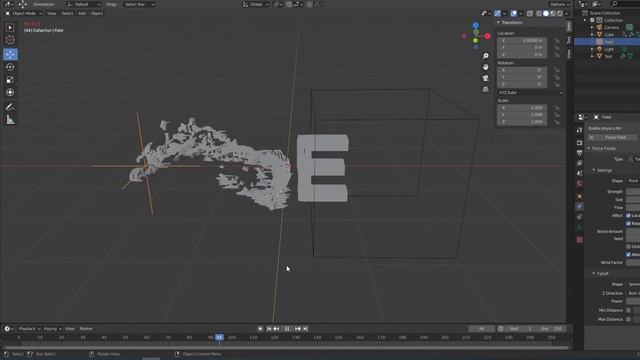Image resolution: width=640 pixels, height=360 pixels.
Task: Select the Cursor tool in the left toolbar
Action: coord(10,40)
